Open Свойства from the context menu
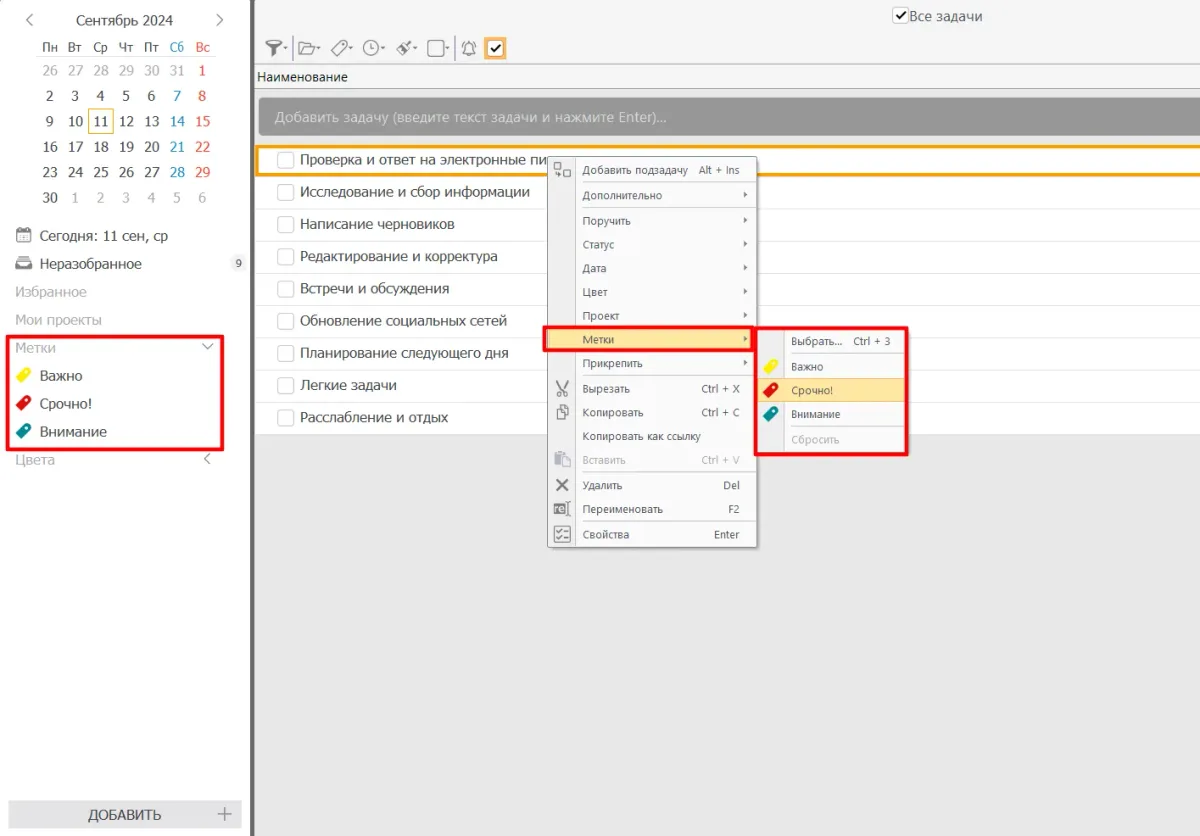This screenshot has width=1200, height=836. [x=606, y=535]
